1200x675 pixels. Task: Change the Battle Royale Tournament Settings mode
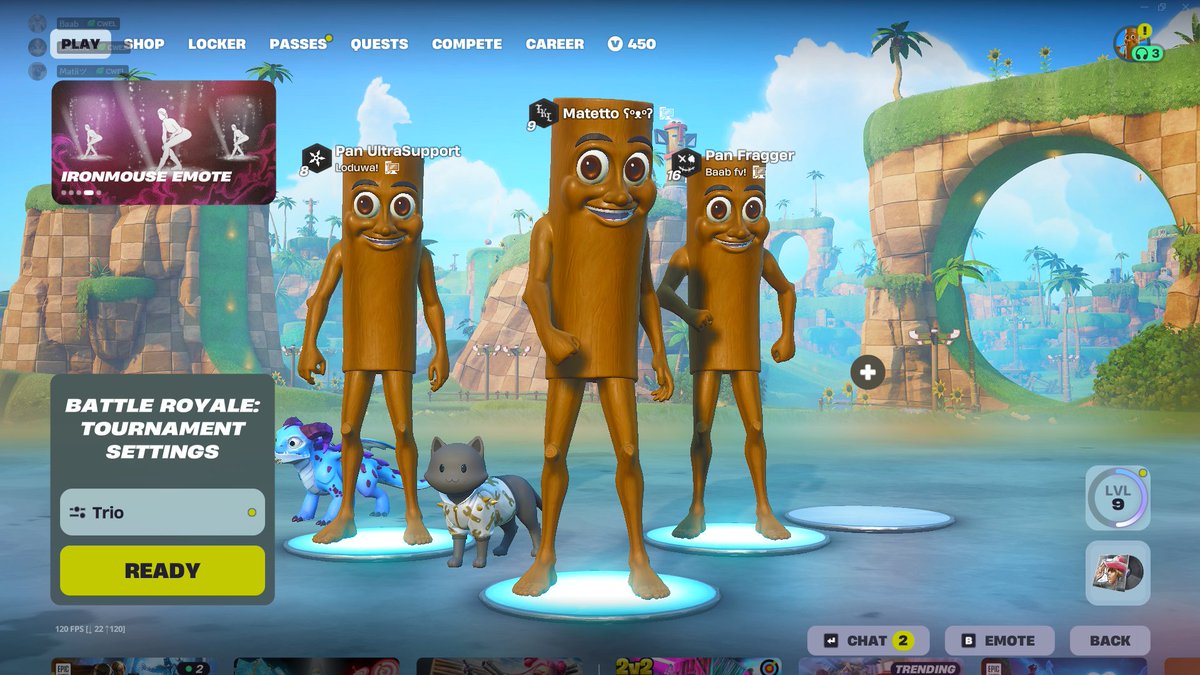point(162,428)
